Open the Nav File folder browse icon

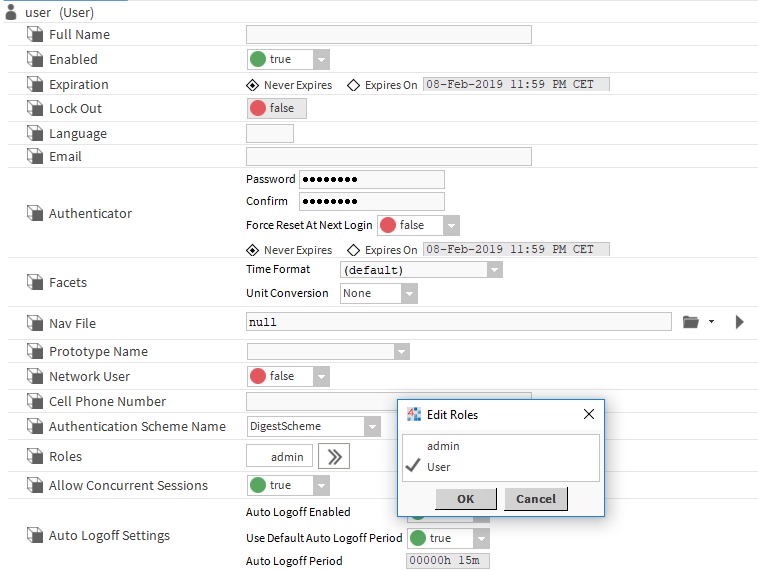click(x=691, y=322)
